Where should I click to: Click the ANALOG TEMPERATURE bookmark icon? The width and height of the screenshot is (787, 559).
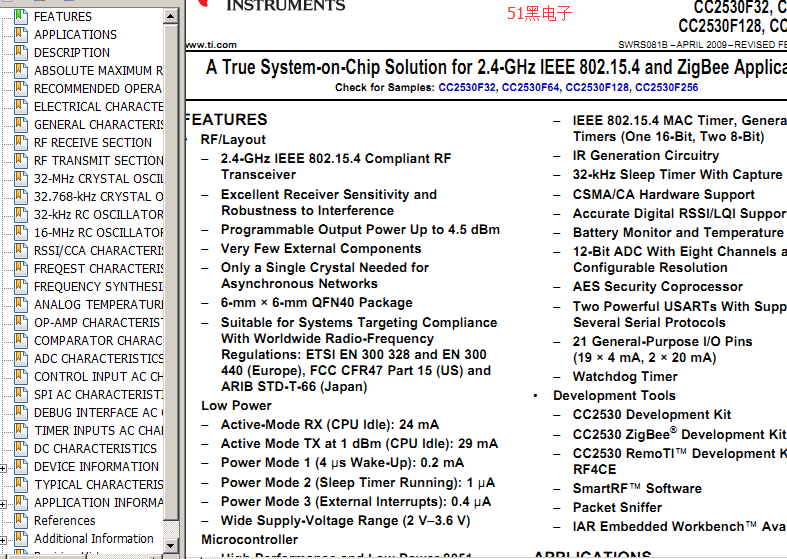[x=21, y=305]
